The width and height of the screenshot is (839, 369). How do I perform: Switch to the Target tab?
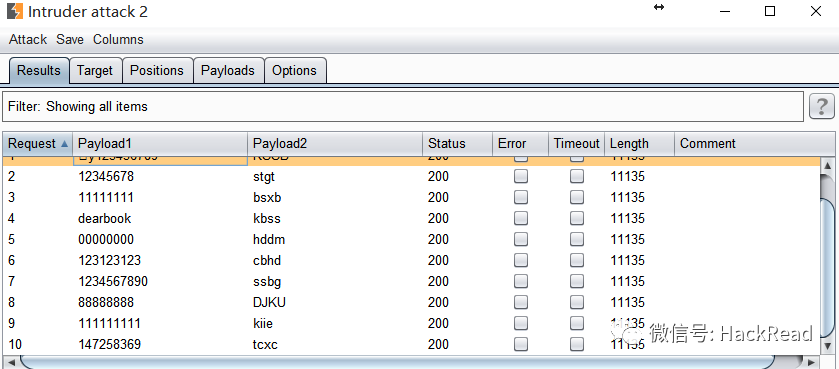(95, 71)
